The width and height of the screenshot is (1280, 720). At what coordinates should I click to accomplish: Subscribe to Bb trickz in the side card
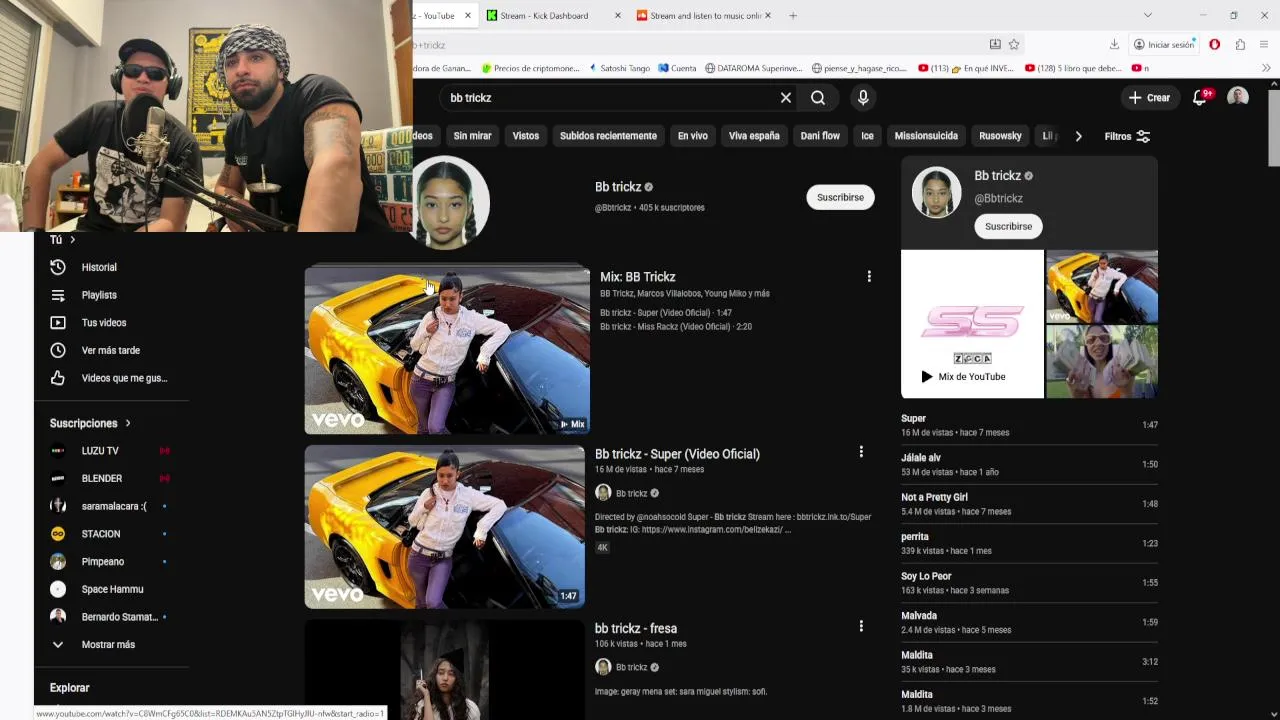pos(1008,226)
